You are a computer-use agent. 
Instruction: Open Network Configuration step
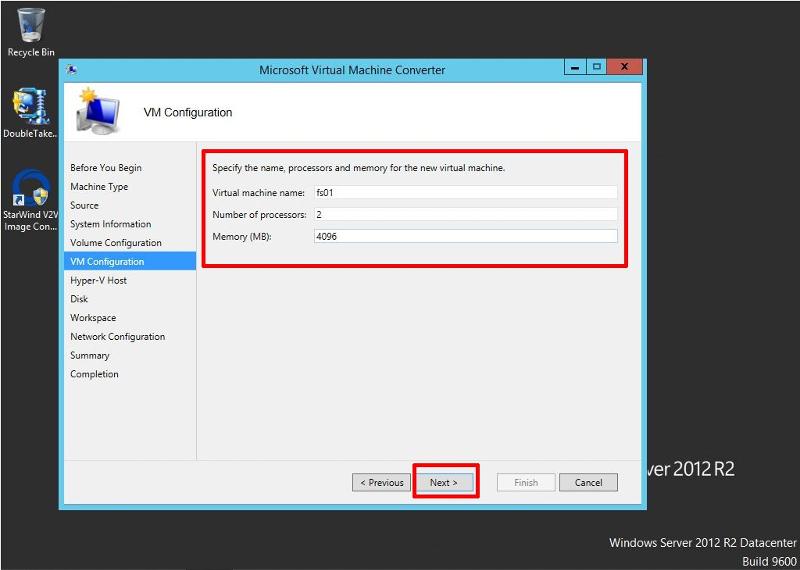pyautogui.click(x=118, y=337)
